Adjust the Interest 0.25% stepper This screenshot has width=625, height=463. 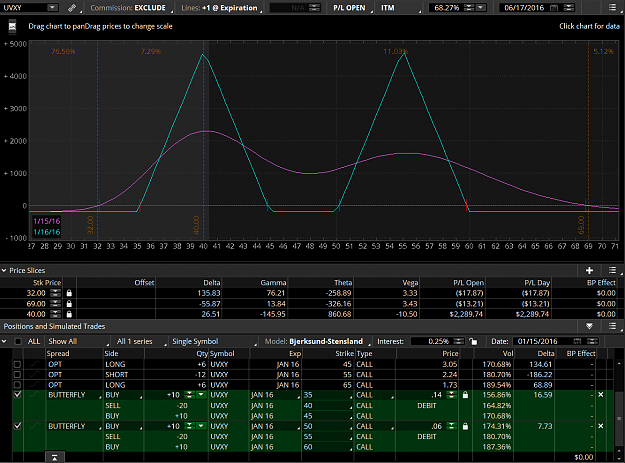(459, 341)
